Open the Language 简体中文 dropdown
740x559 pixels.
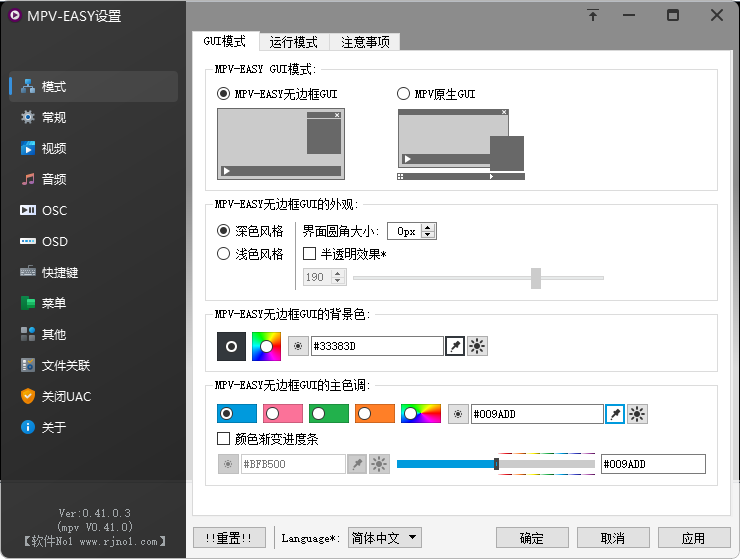pyautogui.click(x=385, y=537)
